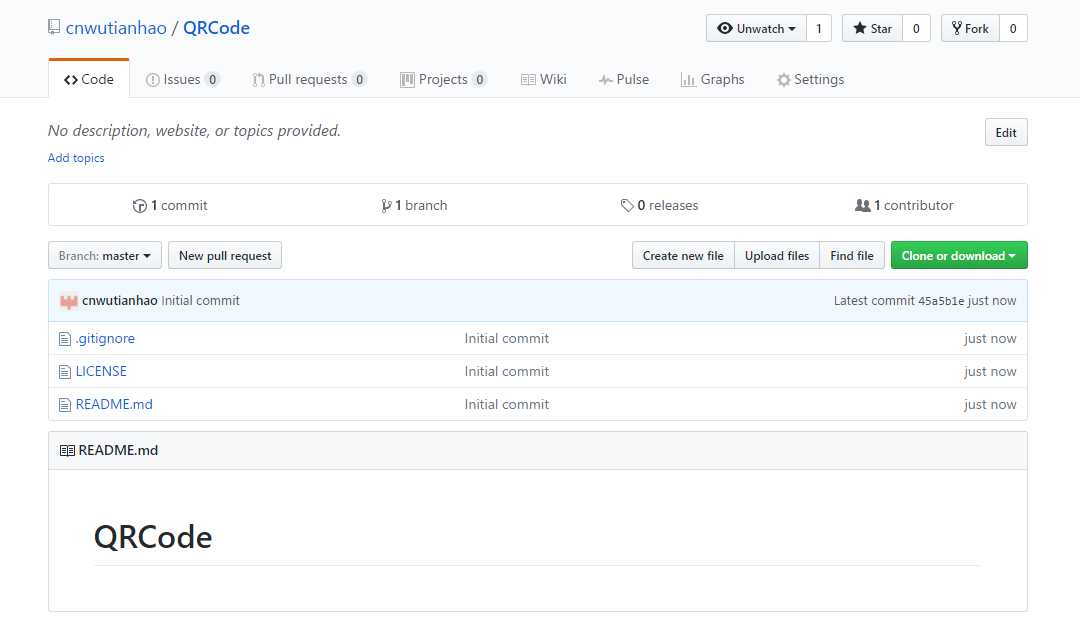Screen dimensions: 1080x636
Task: Click the file icon next to .gitignore
Action: 65,339
